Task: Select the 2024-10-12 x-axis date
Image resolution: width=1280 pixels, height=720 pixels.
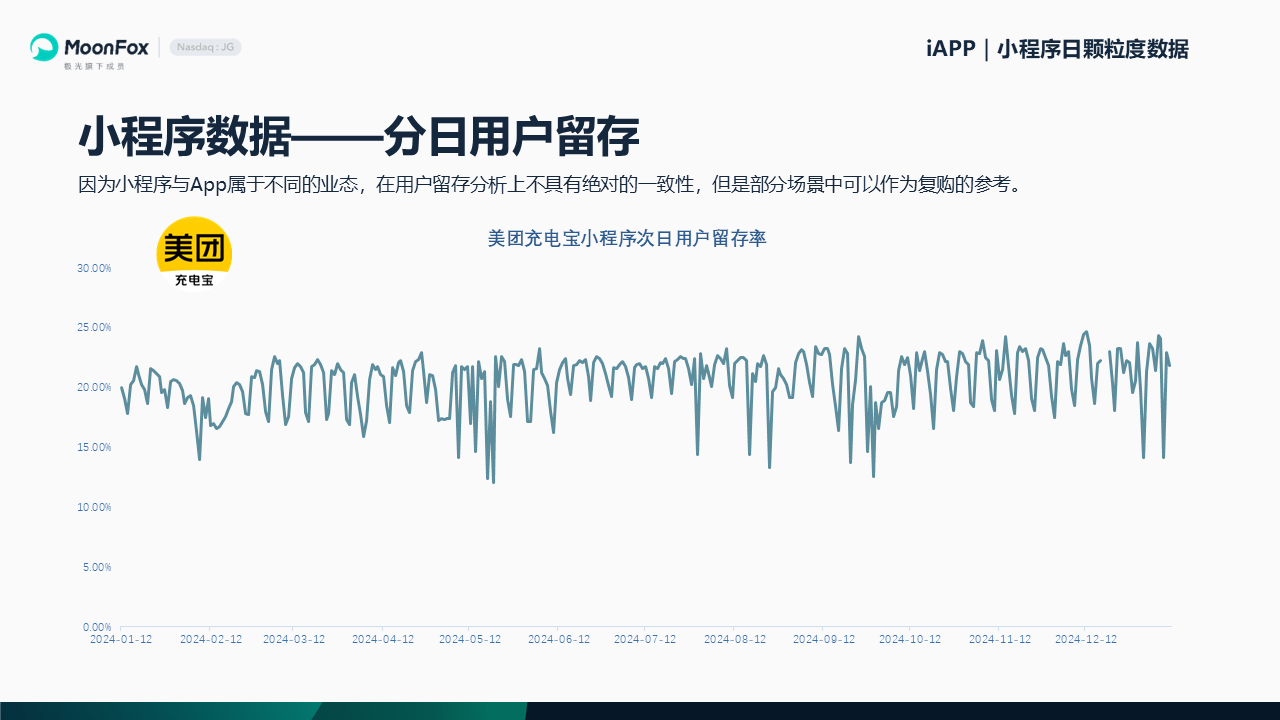Action: tap(910, 640)
